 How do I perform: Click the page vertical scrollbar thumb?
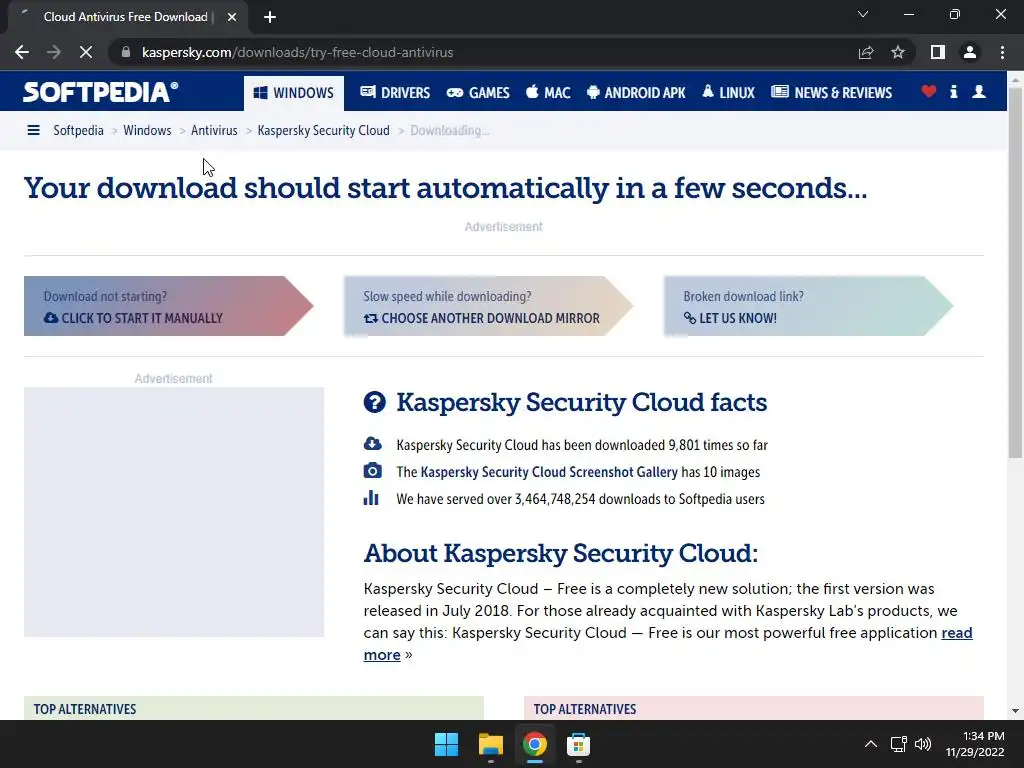[x=1015, y=271]
